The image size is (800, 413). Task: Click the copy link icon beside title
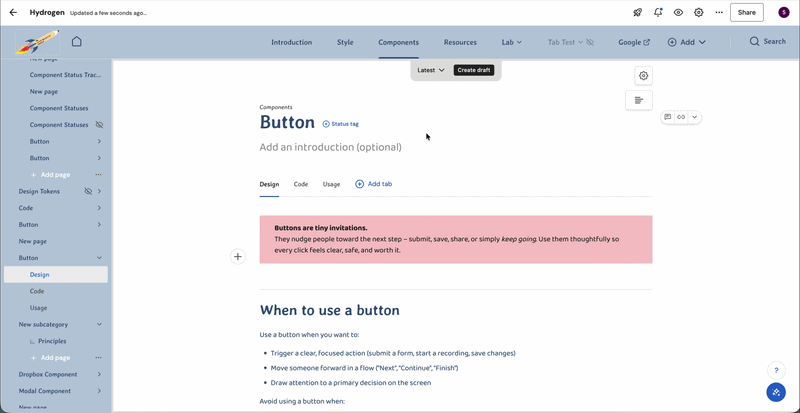click(681, 117)
